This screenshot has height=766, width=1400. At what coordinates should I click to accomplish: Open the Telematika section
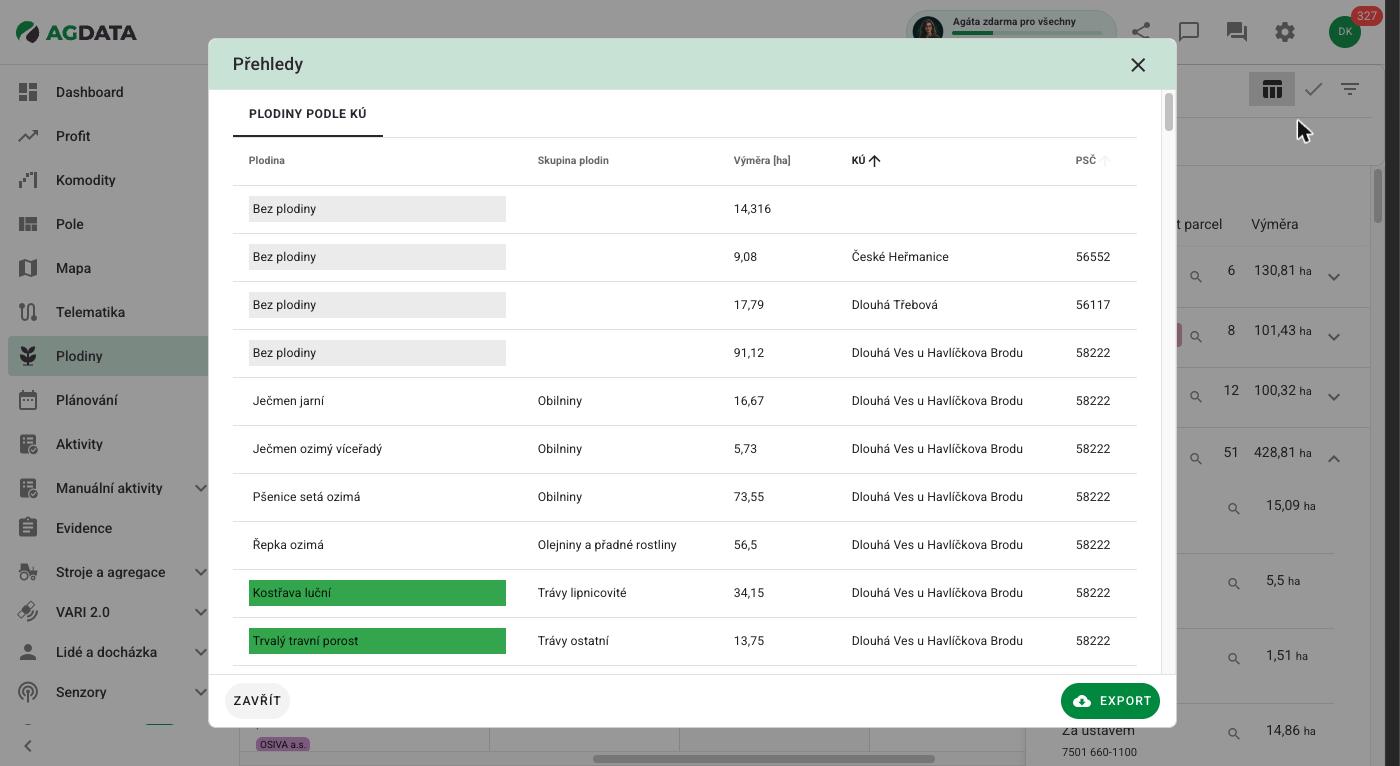point(90,312)
